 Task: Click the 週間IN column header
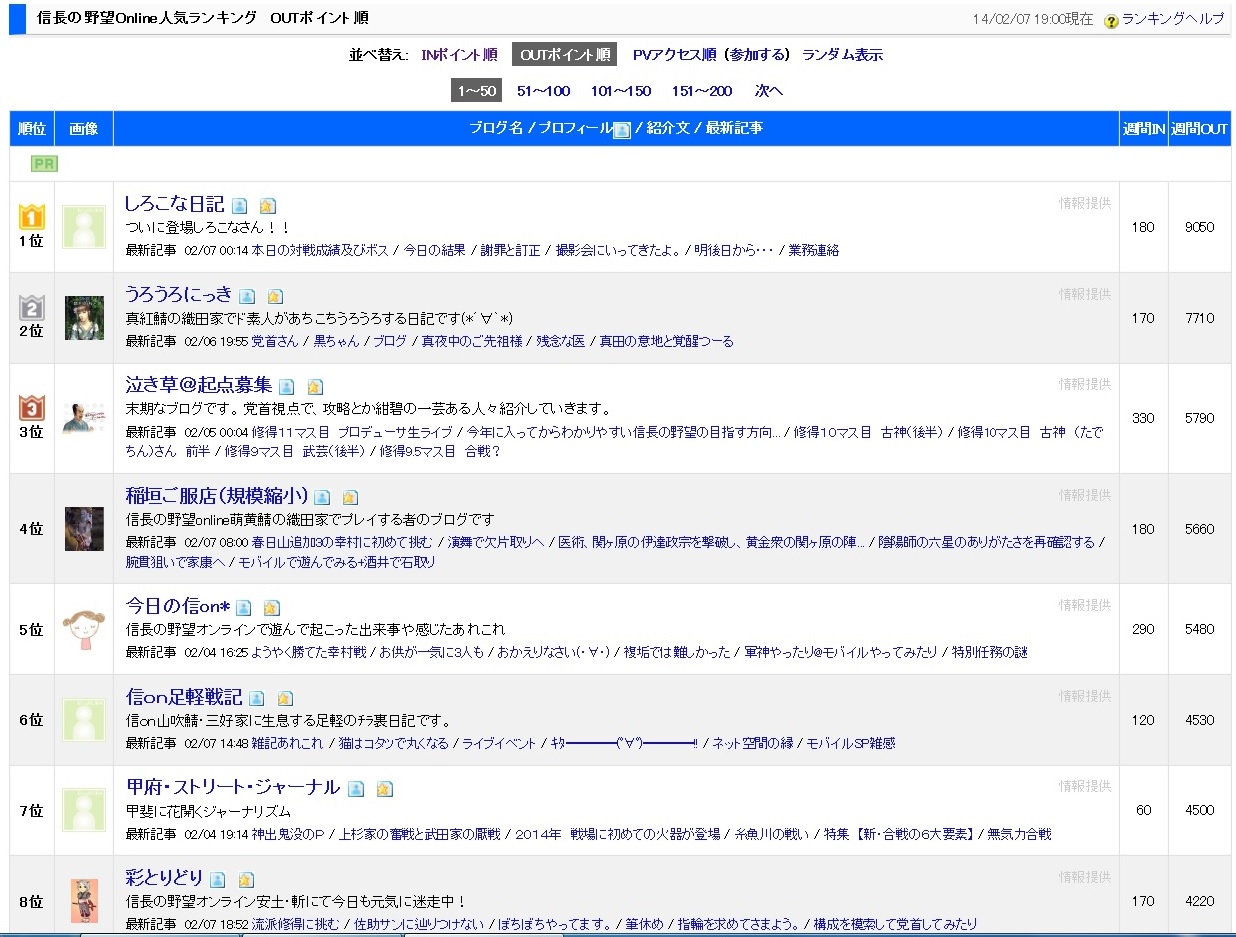pyautogui.click(x=1144, y=129)
